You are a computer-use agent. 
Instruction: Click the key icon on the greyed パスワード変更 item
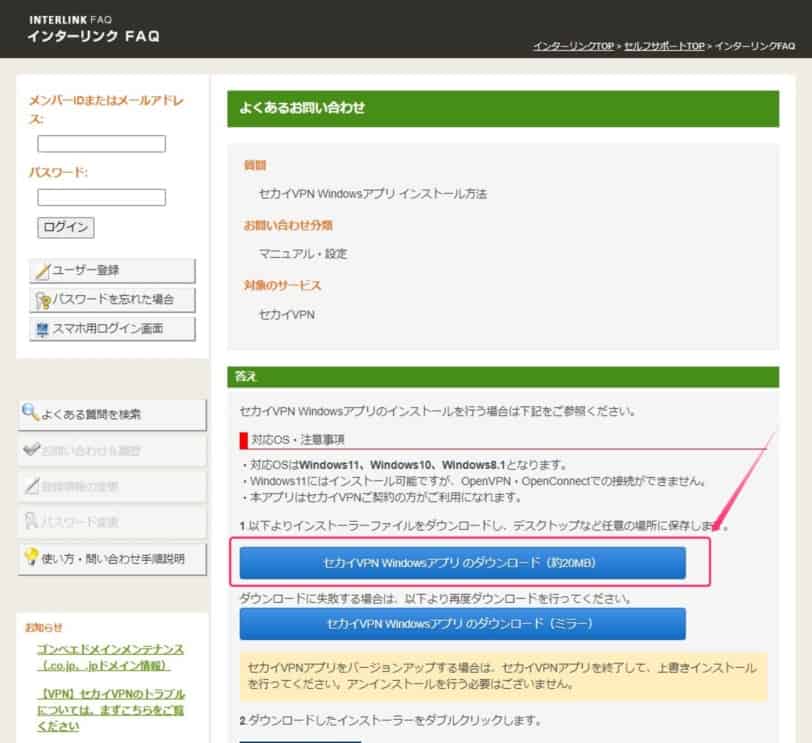(31, 521)
